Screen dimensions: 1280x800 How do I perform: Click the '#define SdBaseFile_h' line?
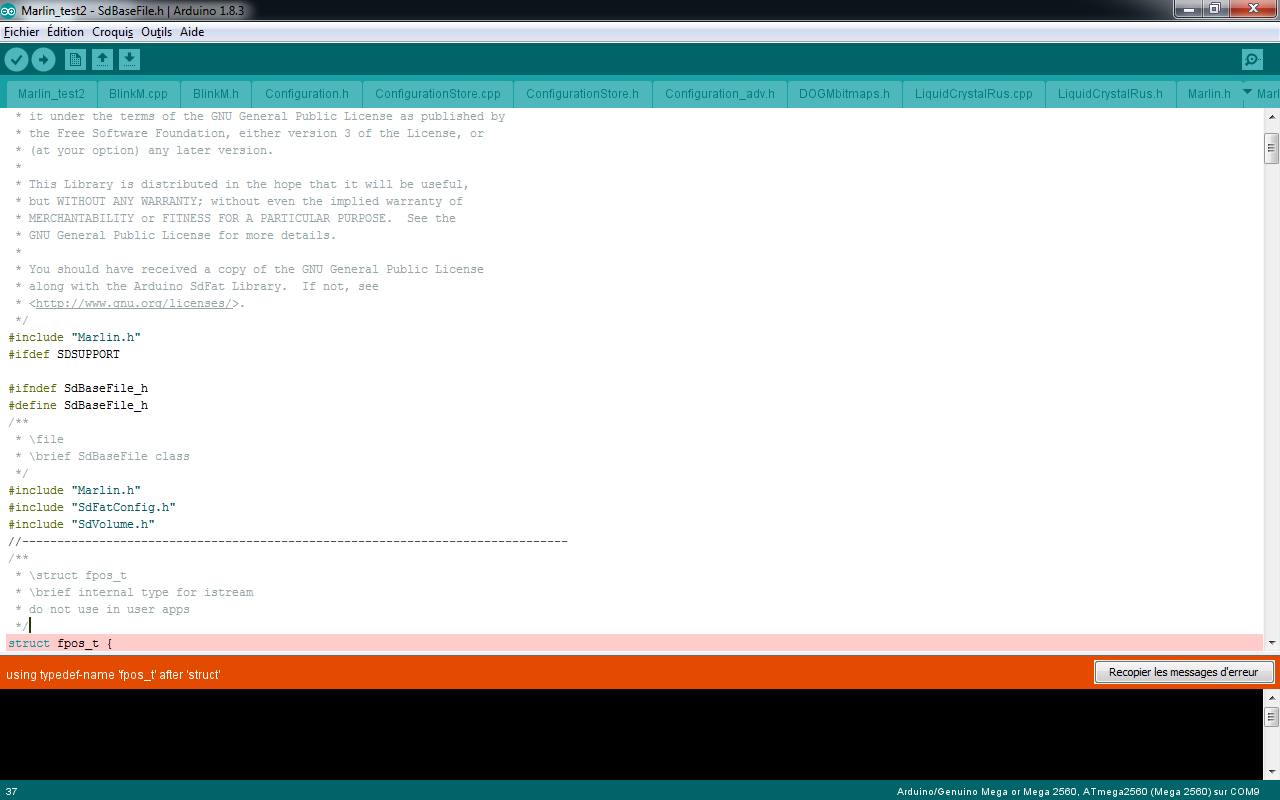point(78,405)
